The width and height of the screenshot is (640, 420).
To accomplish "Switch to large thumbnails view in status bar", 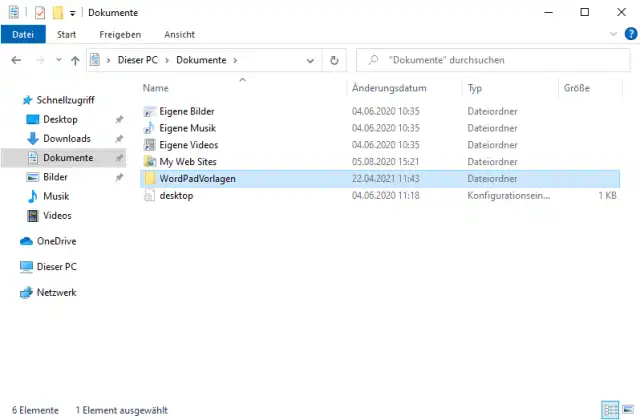I will 628,409.
